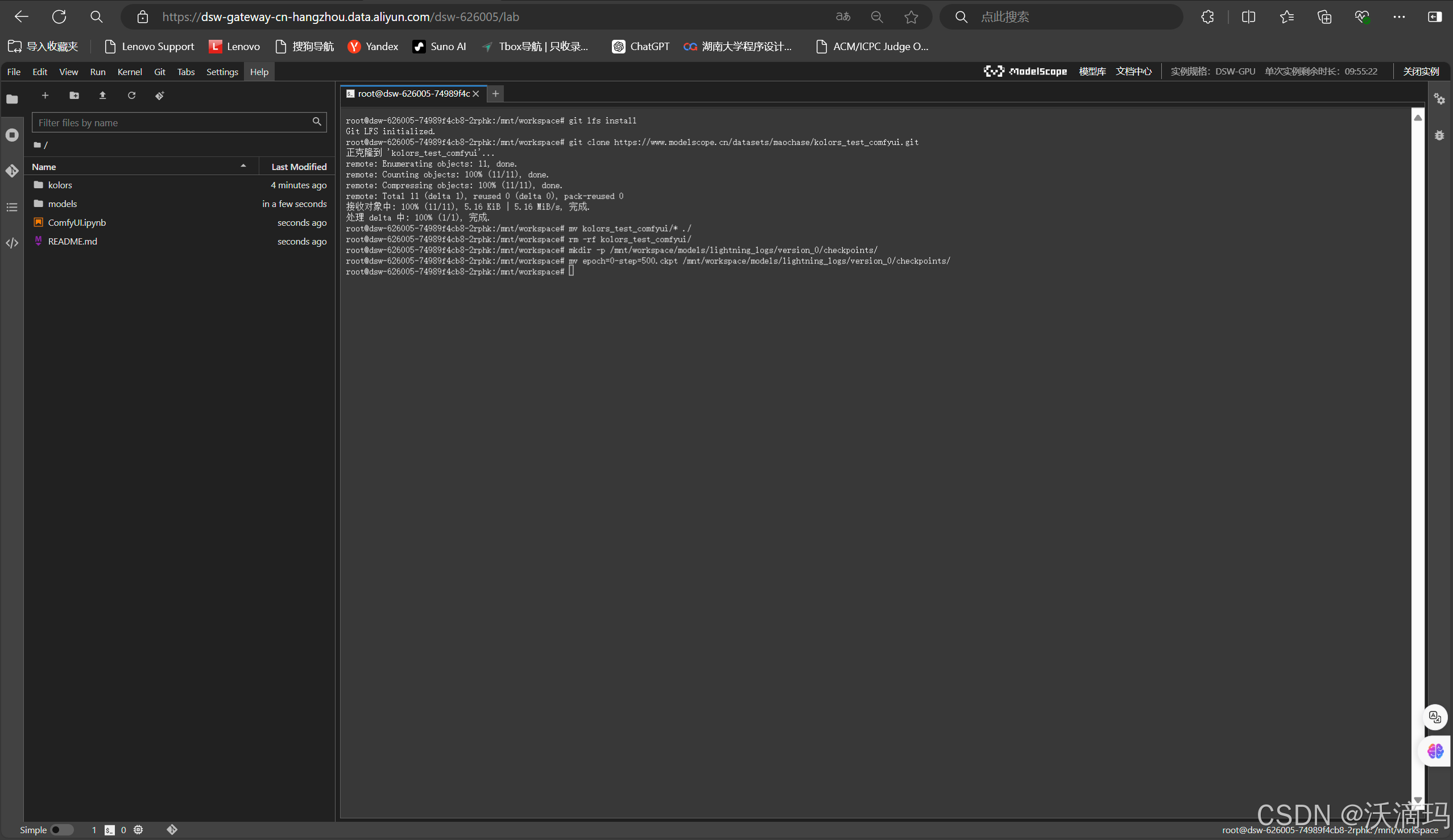Toggle the Simple interface mode switch
Screen dimensions: 1453x840
pos(61,830)
